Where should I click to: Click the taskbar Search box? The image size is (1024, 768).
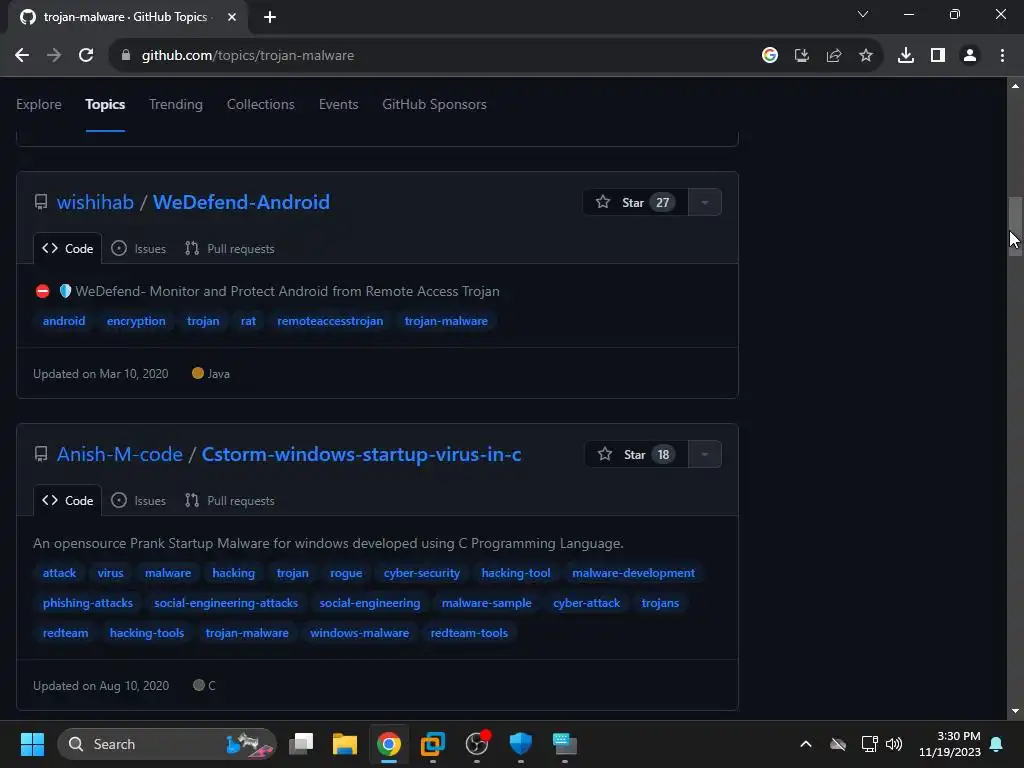pyautogui.click(x=167, y=744)
